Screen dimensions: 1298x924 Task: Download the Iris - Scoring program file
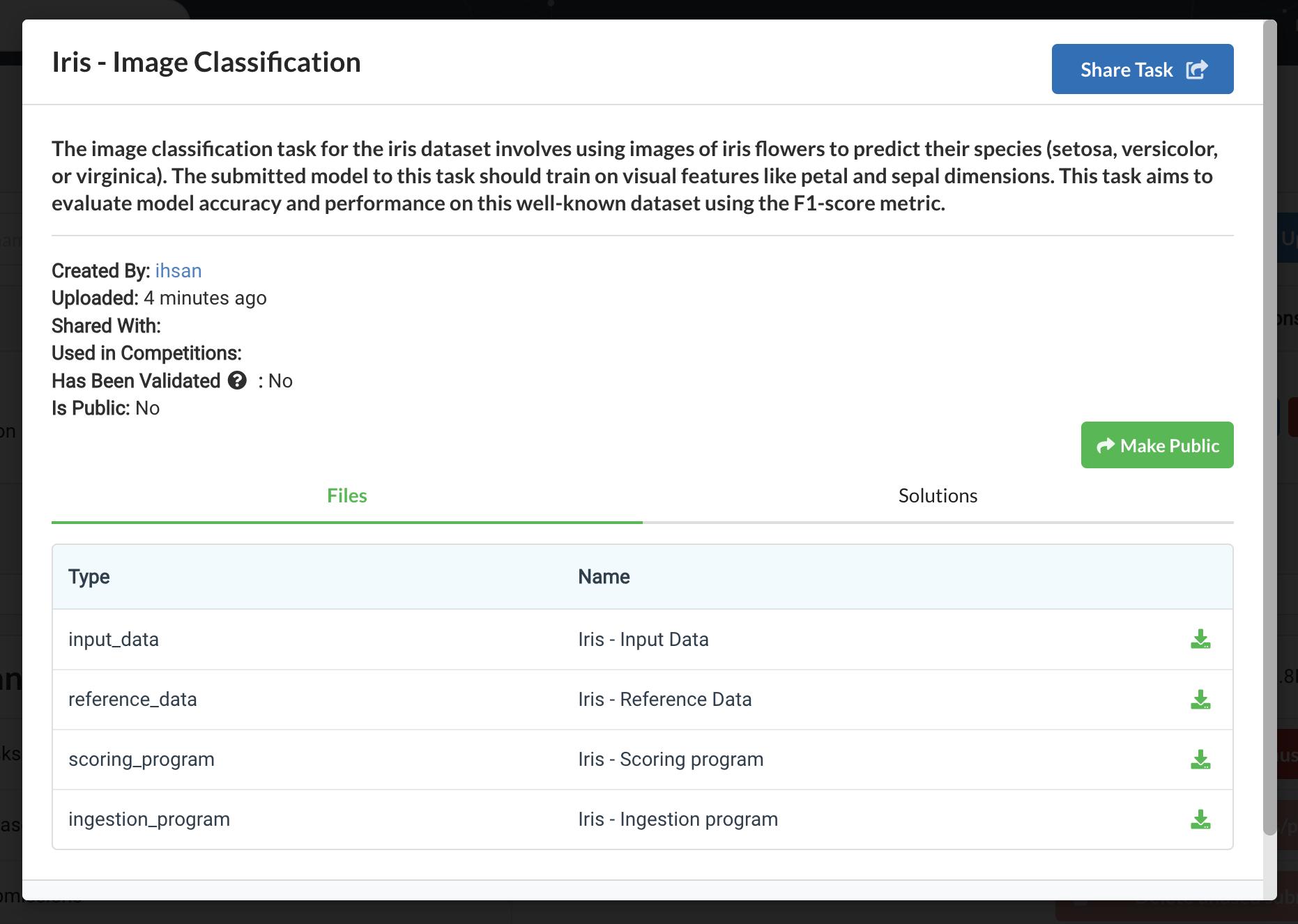point(1200,759)
